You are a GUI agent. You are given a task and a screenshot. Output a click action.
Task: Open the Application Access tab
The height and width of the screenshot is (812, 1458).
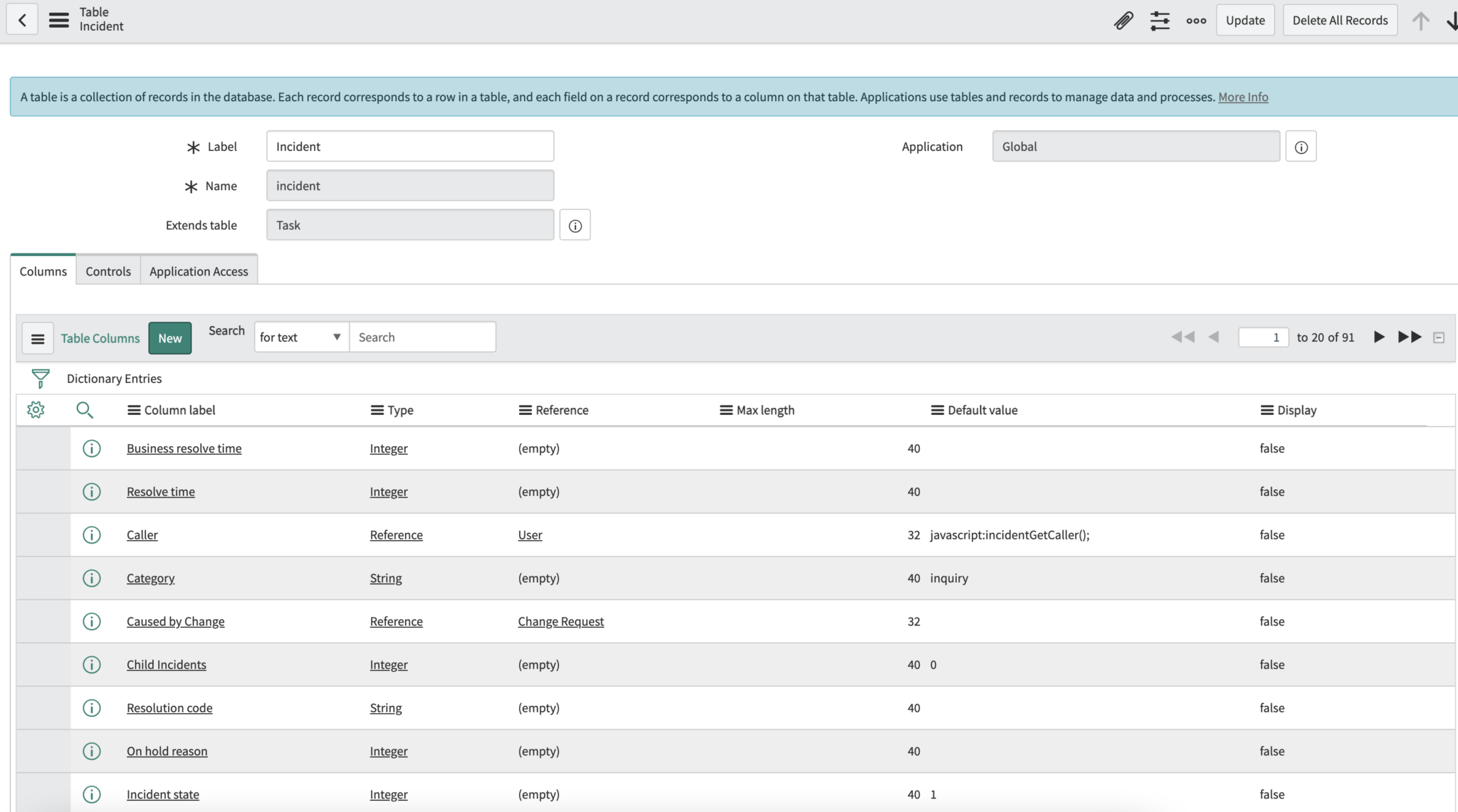coord(199,270)
